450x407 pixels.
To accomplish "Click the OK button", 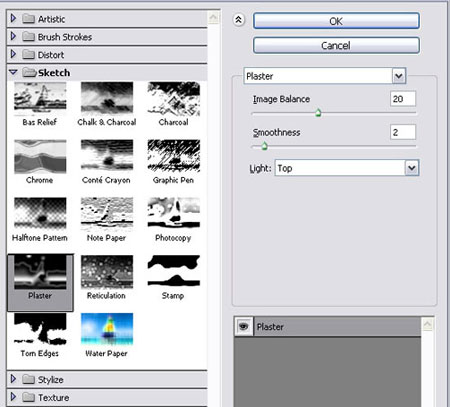I will tap(336, 21).
